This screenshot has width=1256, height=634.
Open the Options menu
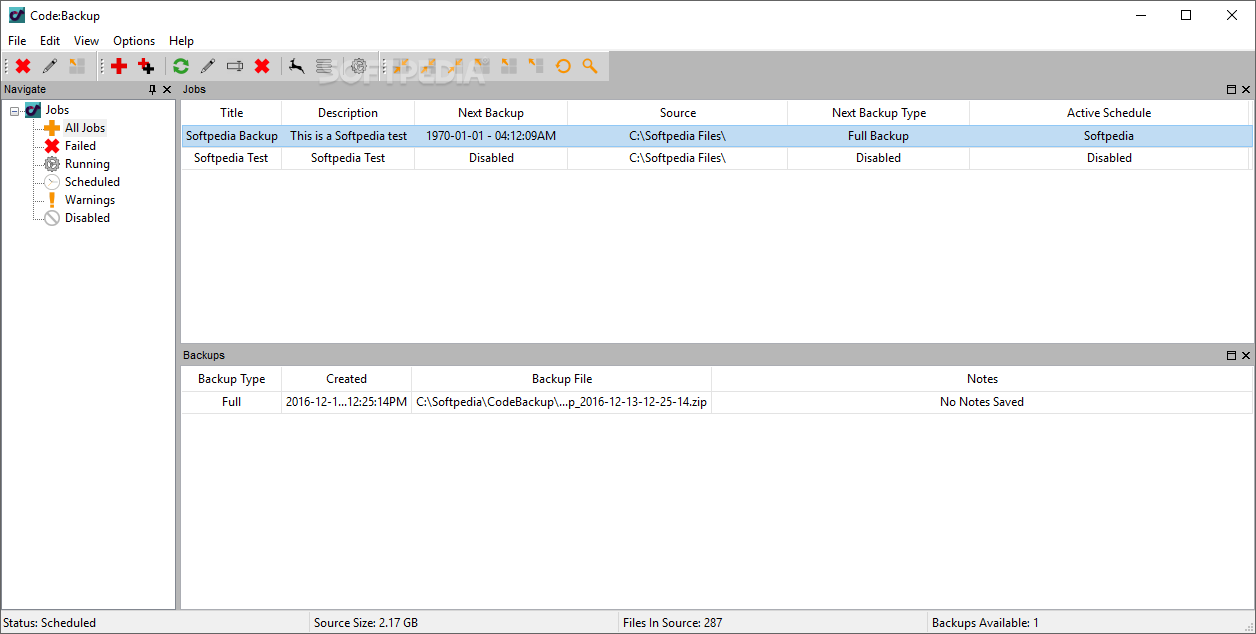134,41
